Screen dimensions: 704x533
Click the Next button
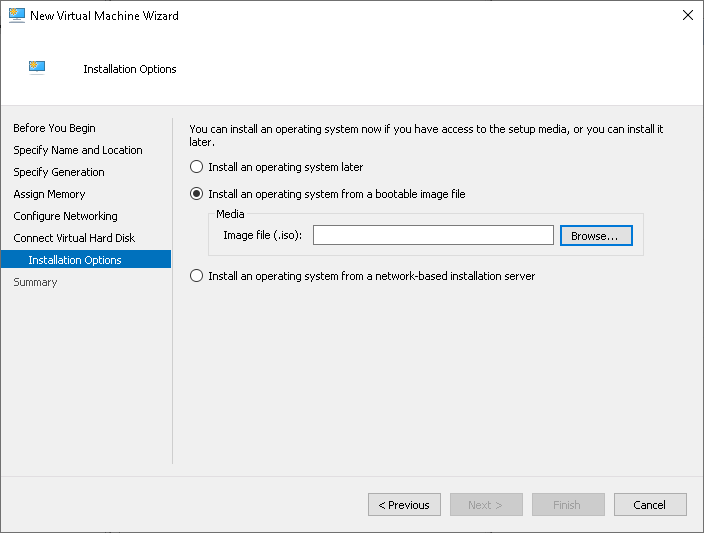[486, 505]
